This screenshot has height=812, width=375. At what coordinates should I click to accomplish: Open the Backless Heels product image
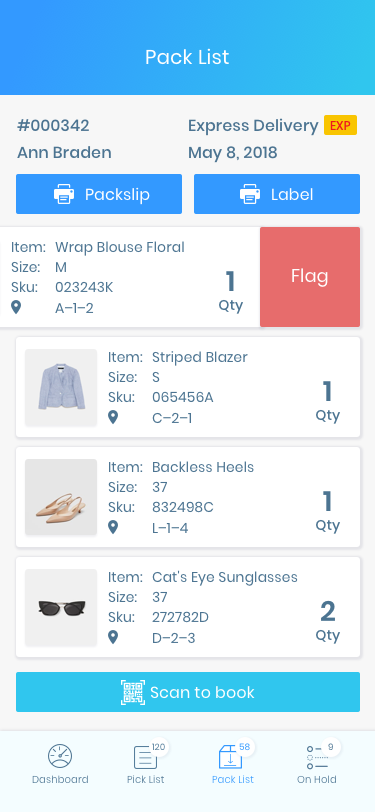click(x=61, y=497)
